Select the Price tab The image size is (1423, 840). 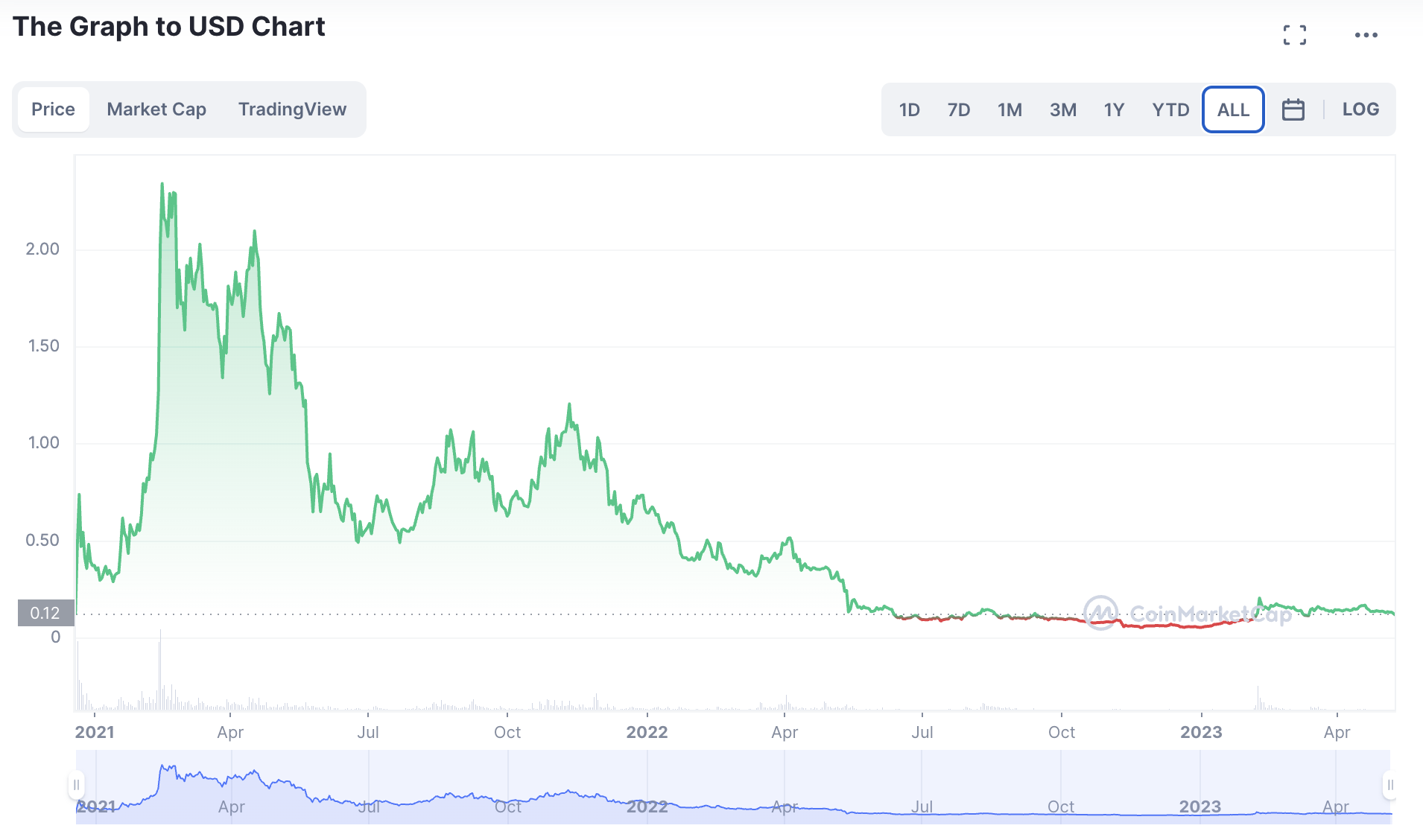(53, 109)
